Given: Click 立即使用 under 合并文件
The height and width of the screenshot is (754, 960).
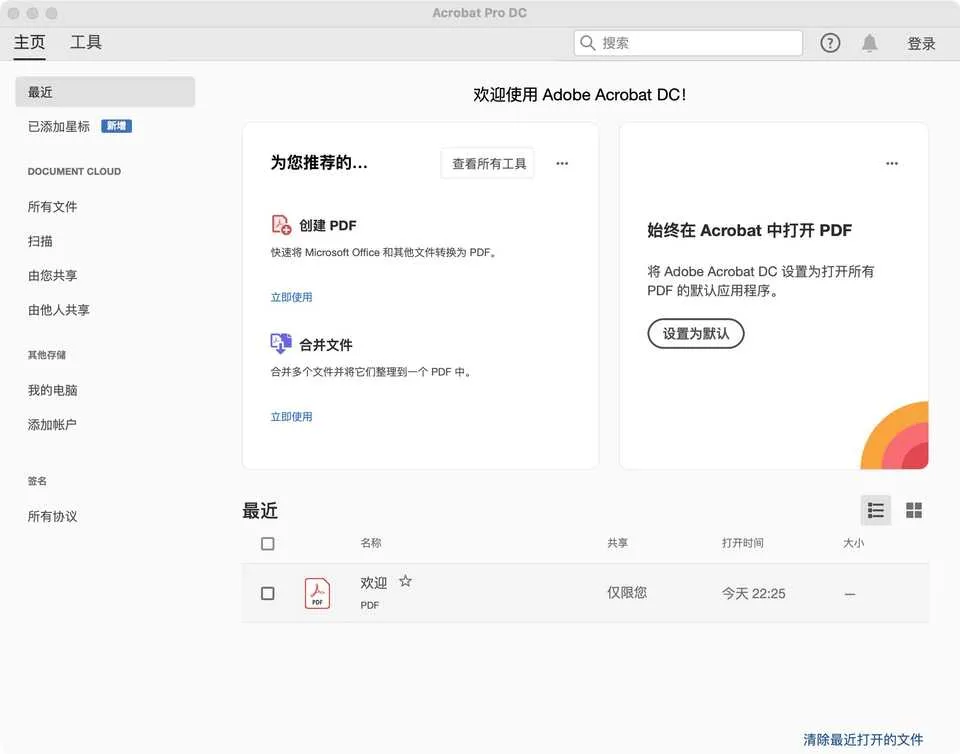Looking at the screenshot, I should click(x=291, y=417).
